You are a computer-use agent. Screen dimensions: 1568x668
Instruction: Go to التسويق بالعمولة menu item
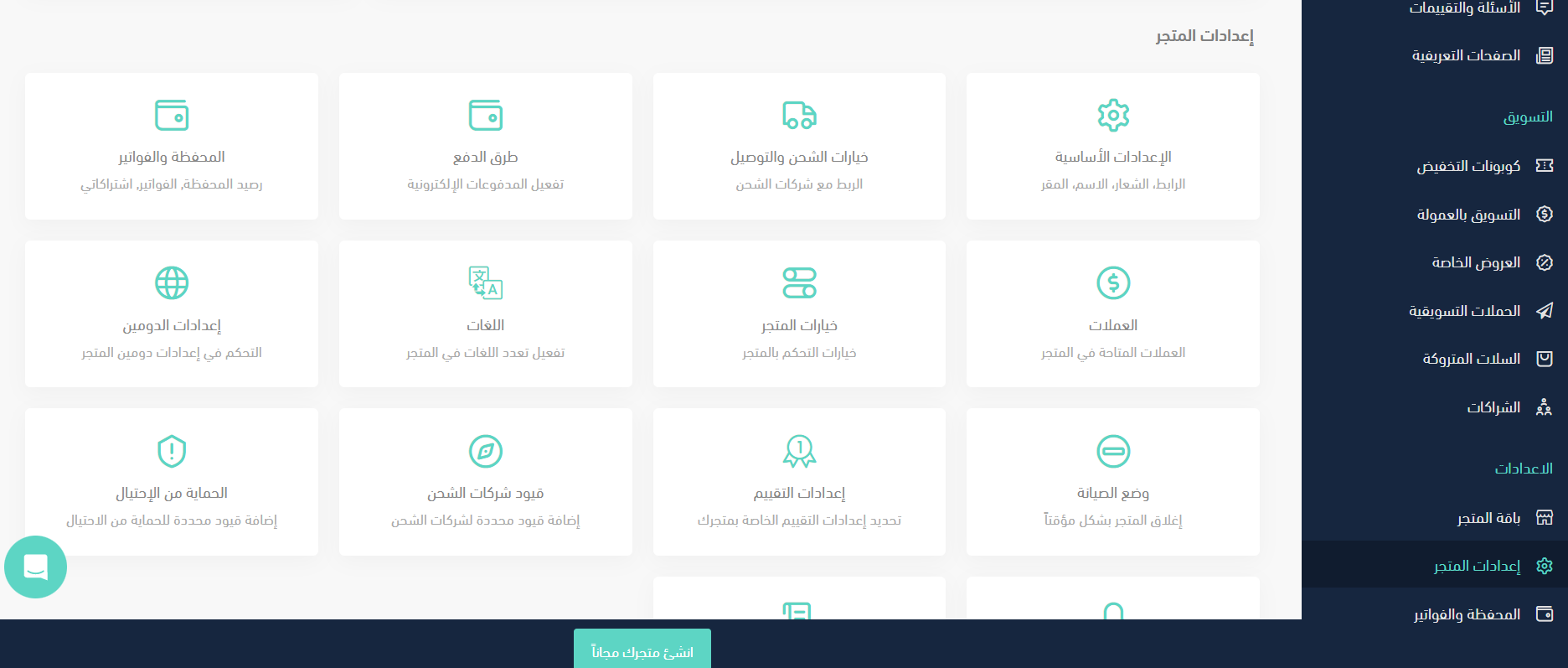pyautogui.click(x=1469, y=215)
